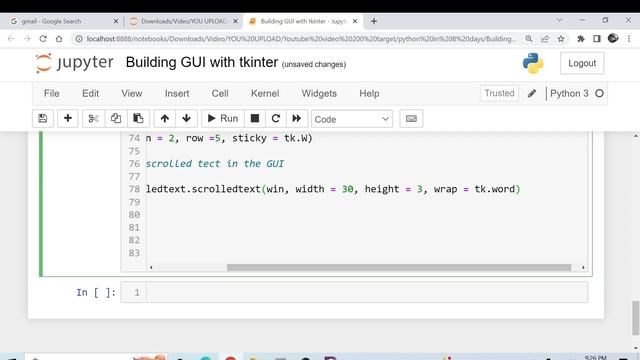Open the Help menu
The height and width of the screenshot is (360, 640).
pos(369,93)
